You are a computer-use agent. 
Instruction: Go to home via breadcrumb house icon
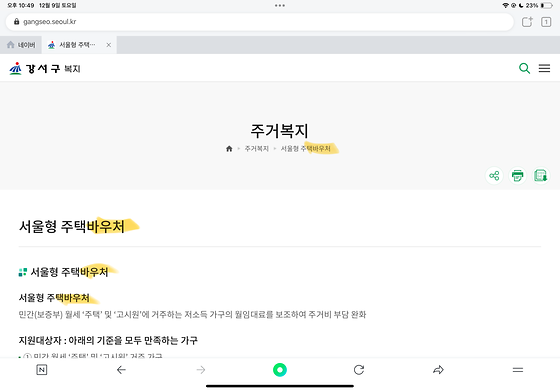[229, 149]
